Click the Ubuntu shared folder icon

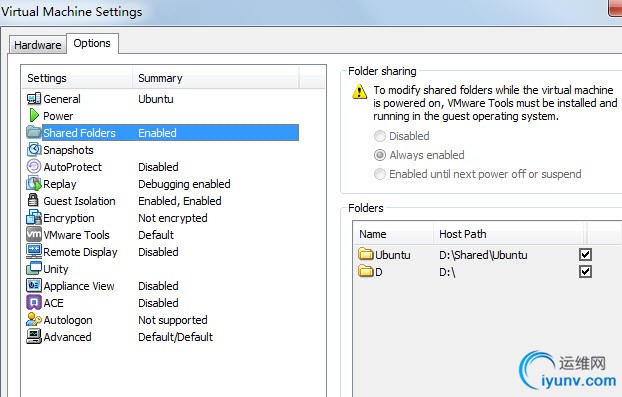365,254
